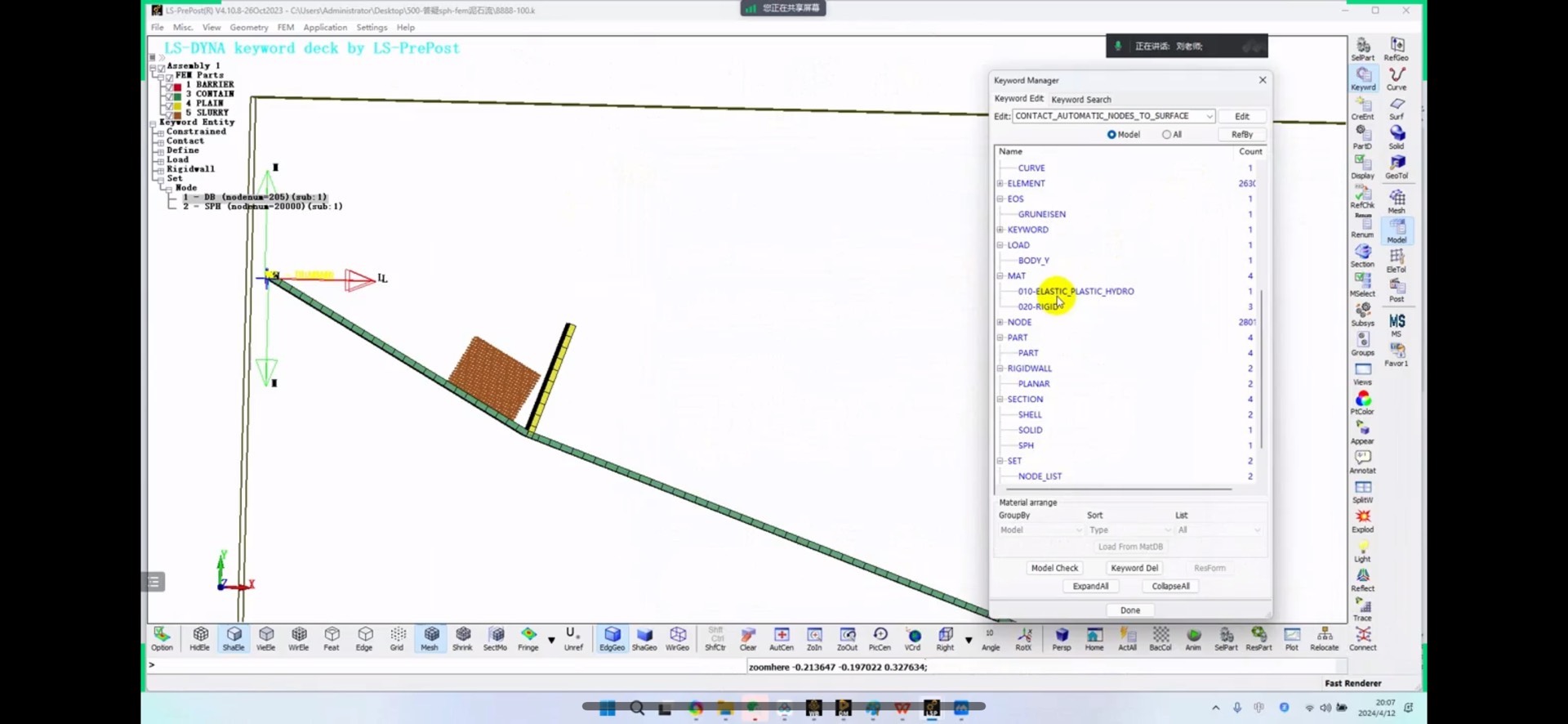Toggle the Assembly 1 checkbox
The image size is (1568, 724).
coord(161,67)
